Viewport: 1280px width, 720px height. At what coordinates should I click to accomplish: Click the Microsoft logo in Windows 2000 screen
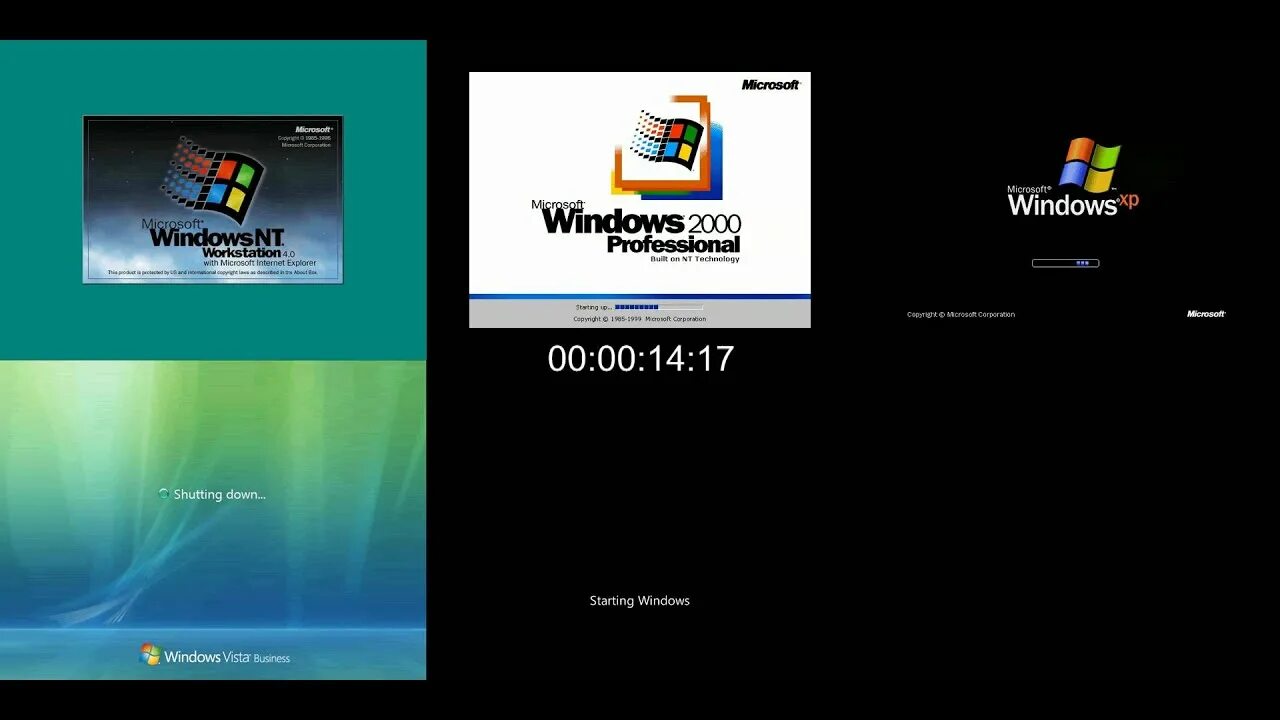[771, 85]
